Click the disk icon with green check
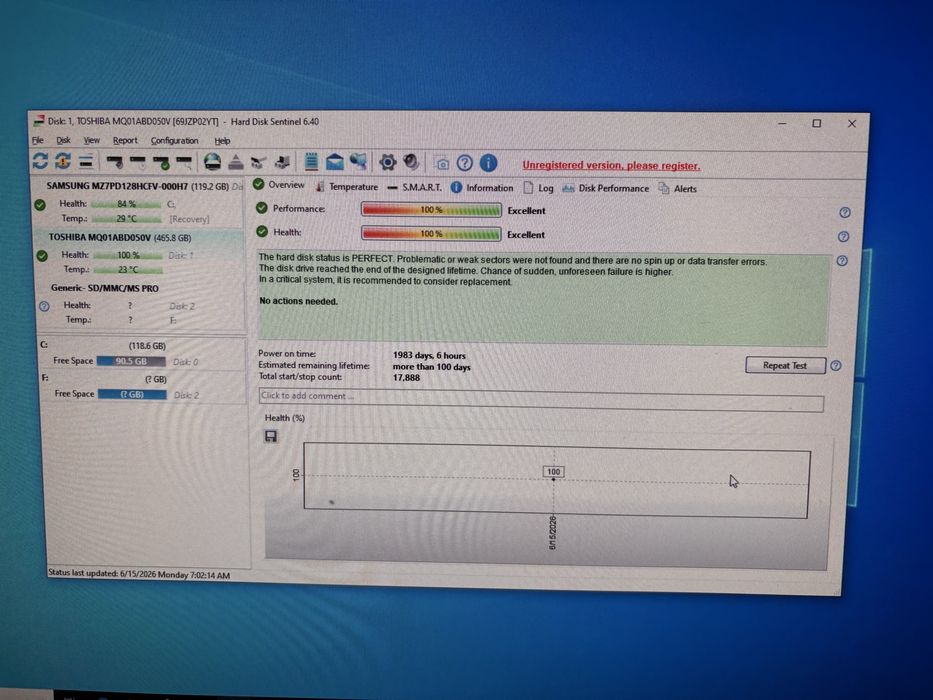The height and width of the screenshot is (700, 933). click(161, 162)
